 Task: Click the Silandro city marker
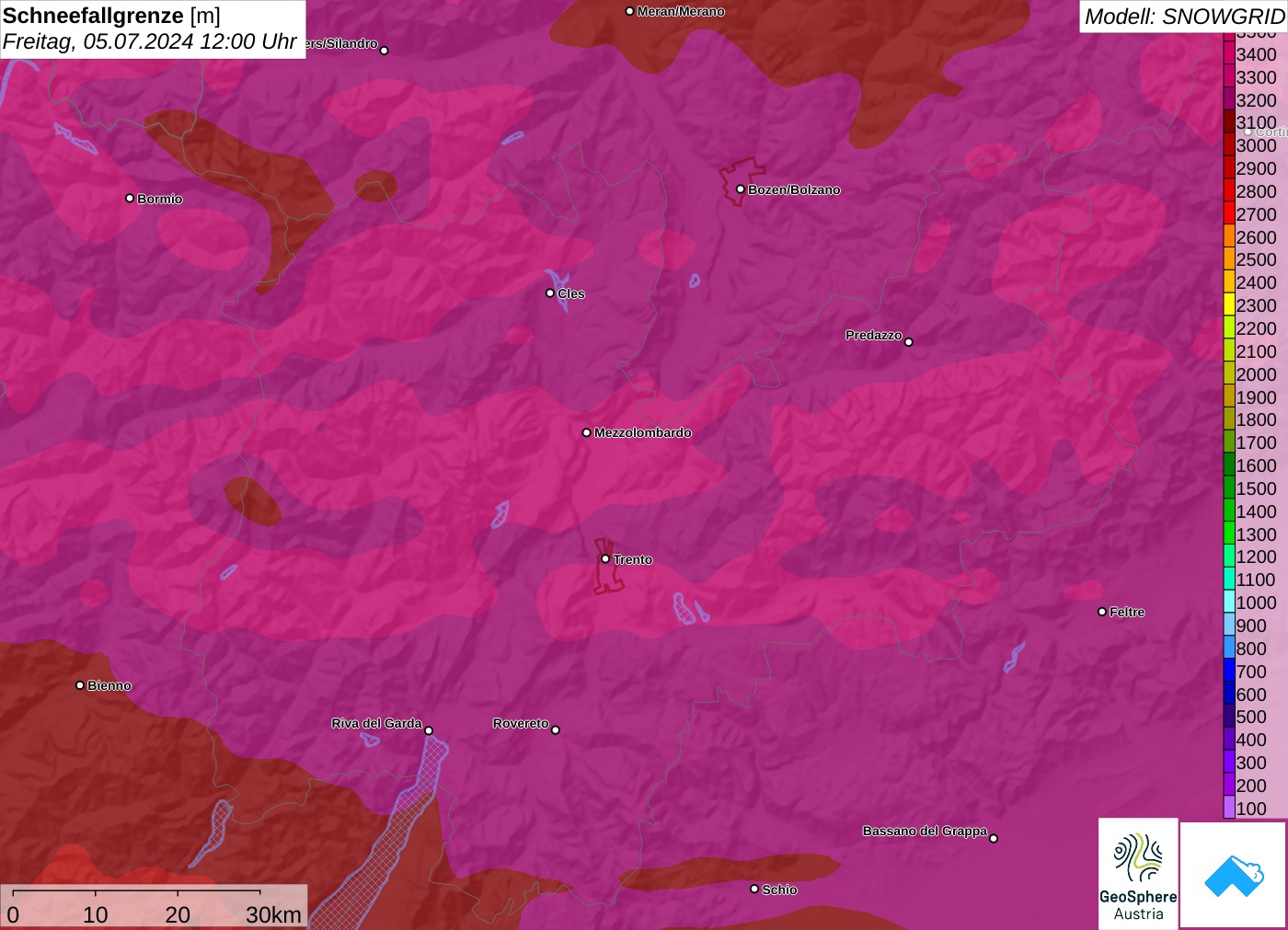(385, 51)
